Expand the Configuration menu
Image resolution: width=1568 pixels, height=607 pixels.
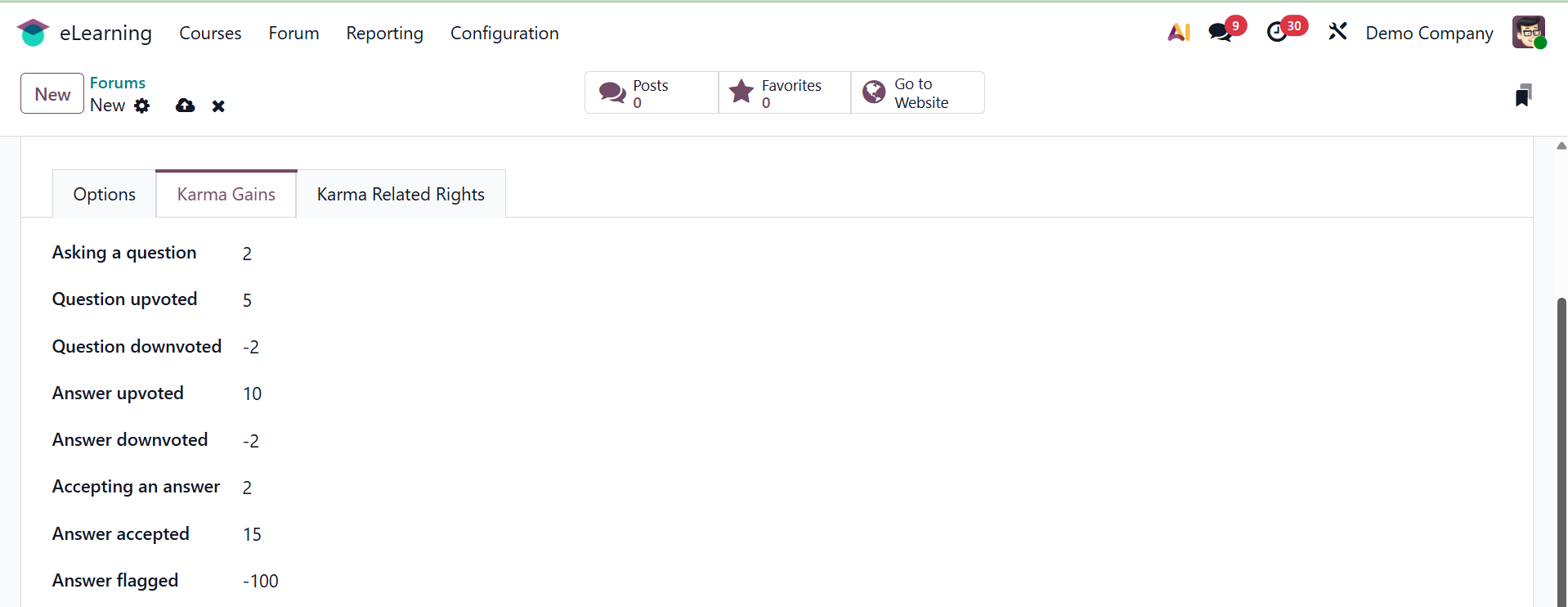tap(504, 34)
